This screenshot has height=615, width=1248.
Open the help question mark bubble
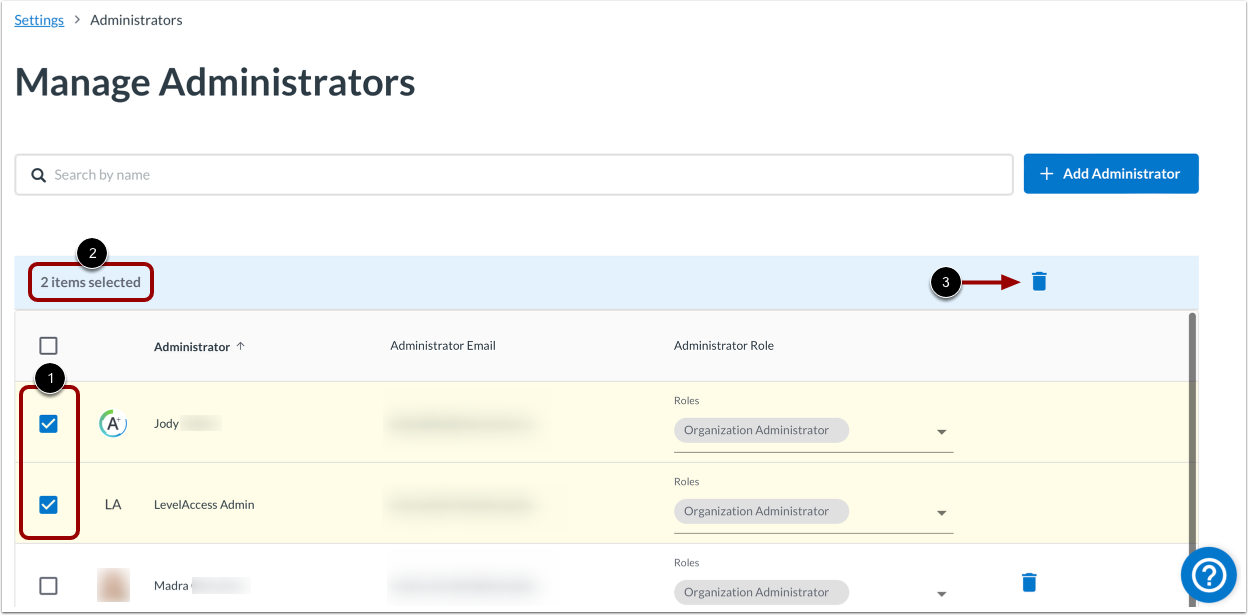click(1208, 574)
